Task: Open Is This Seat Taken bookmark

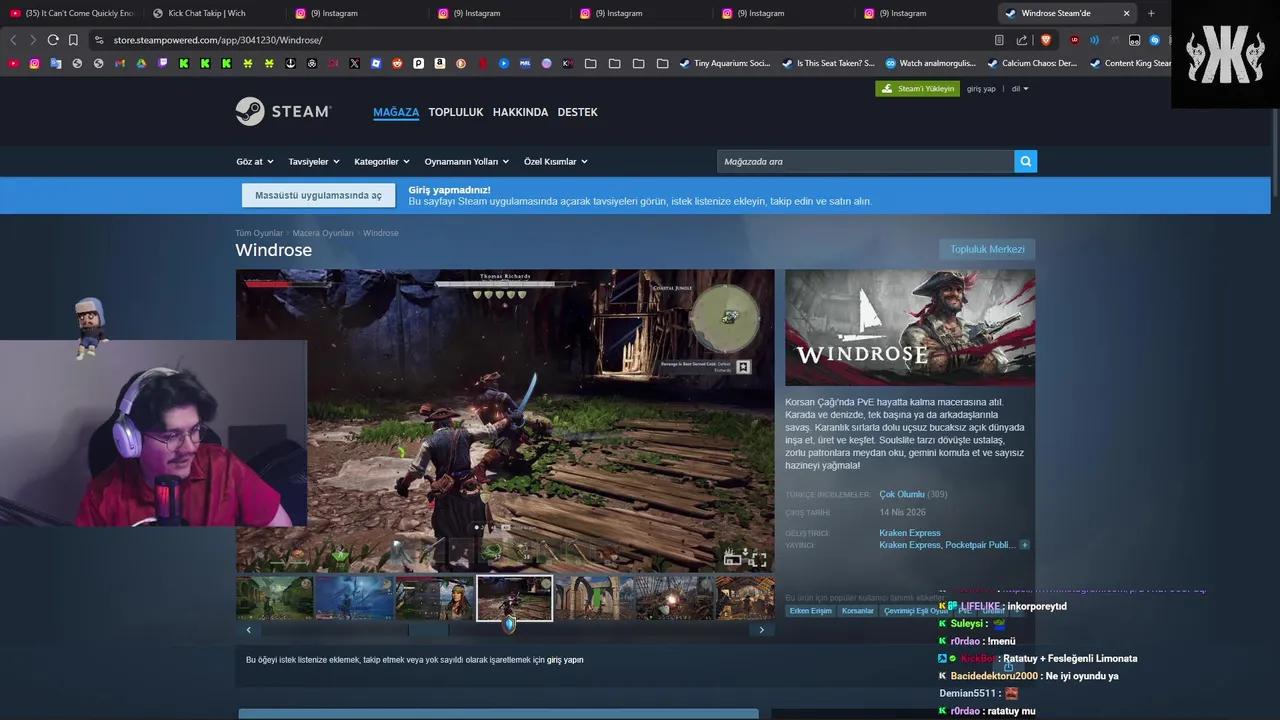Action: [828, 63]
